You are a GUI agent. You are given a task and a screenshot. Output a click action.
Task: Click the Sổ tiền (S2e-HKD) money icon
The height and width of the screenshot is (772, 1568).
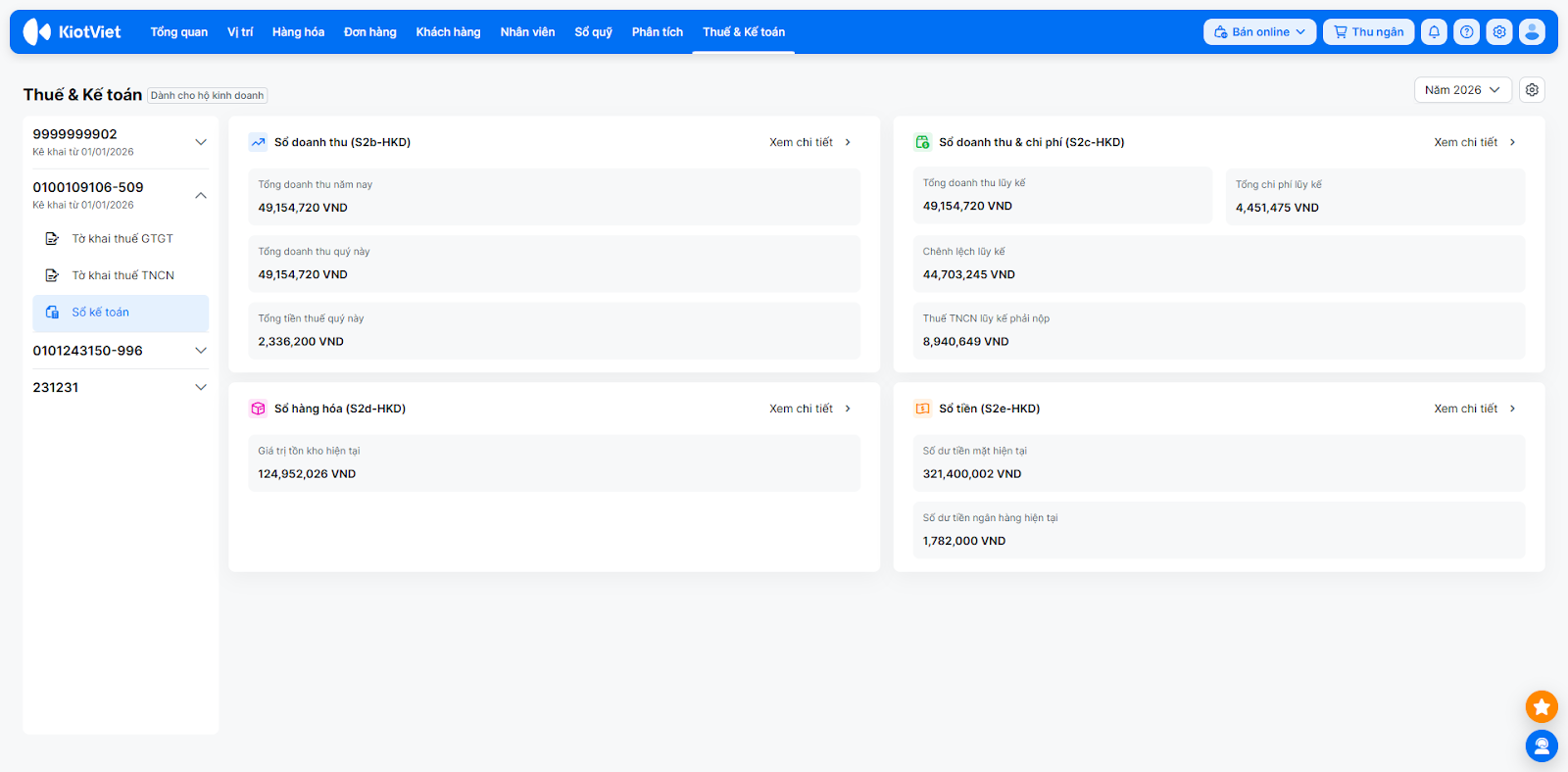[922, 409]
